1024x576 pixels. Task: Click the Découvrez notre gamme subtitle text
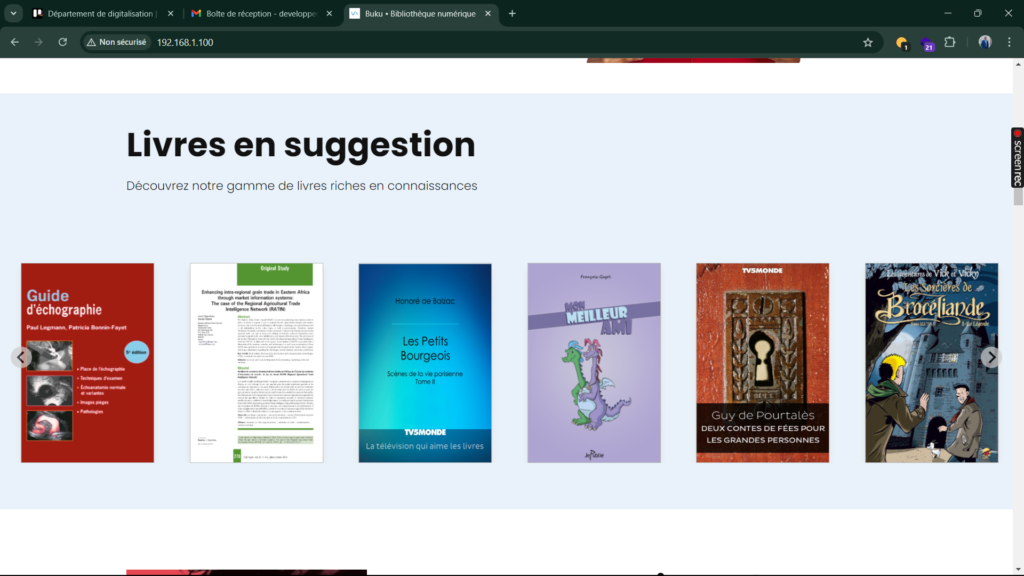(302, 185)
